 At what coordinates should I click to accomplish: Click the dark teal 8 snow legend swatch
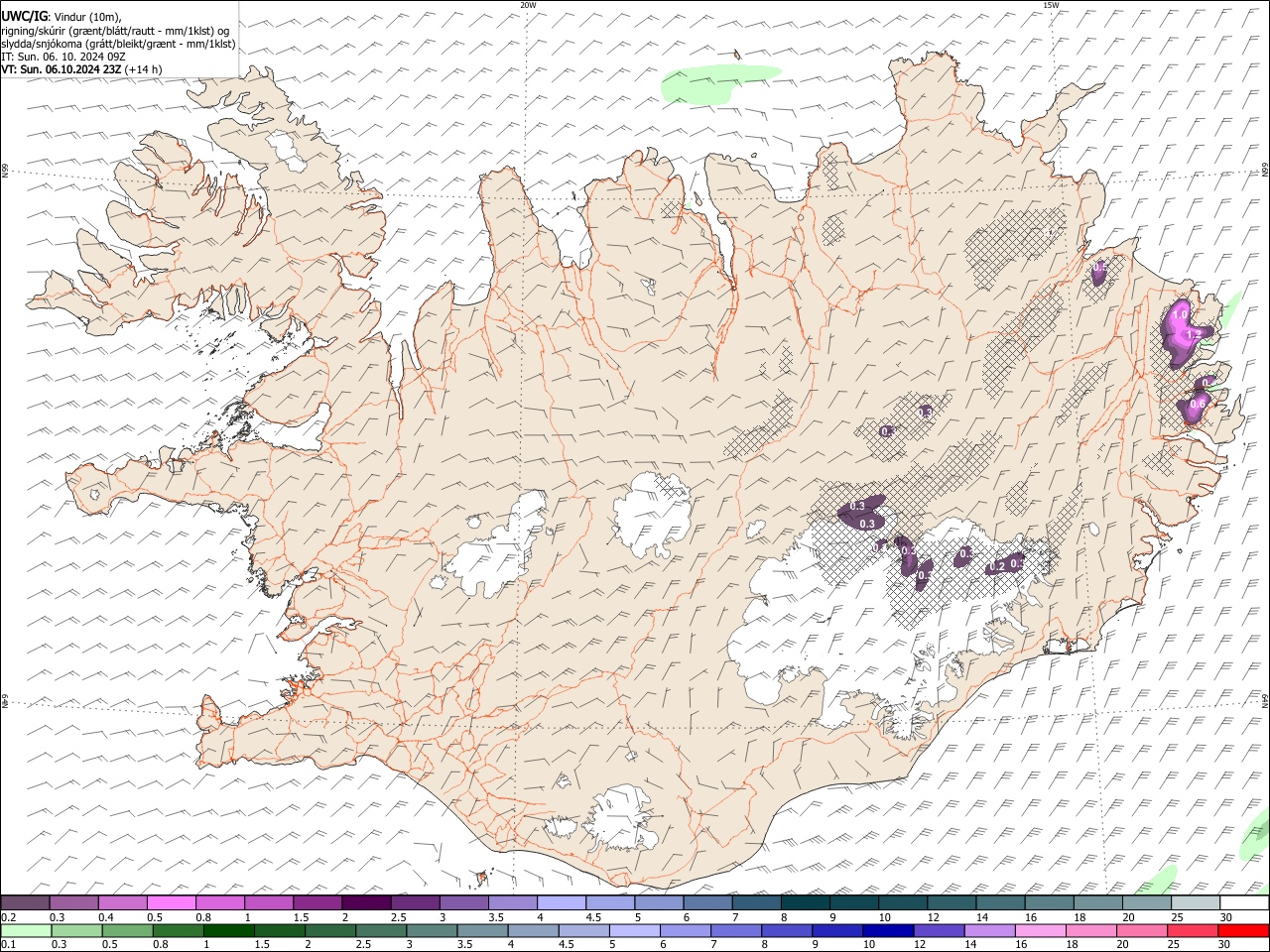click(x=806, y=903)
